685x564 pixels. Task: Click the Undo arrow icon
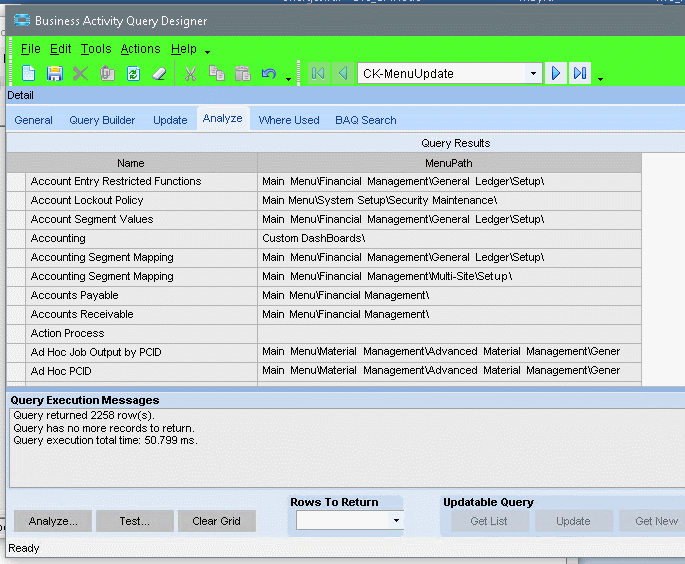[268, 74]
